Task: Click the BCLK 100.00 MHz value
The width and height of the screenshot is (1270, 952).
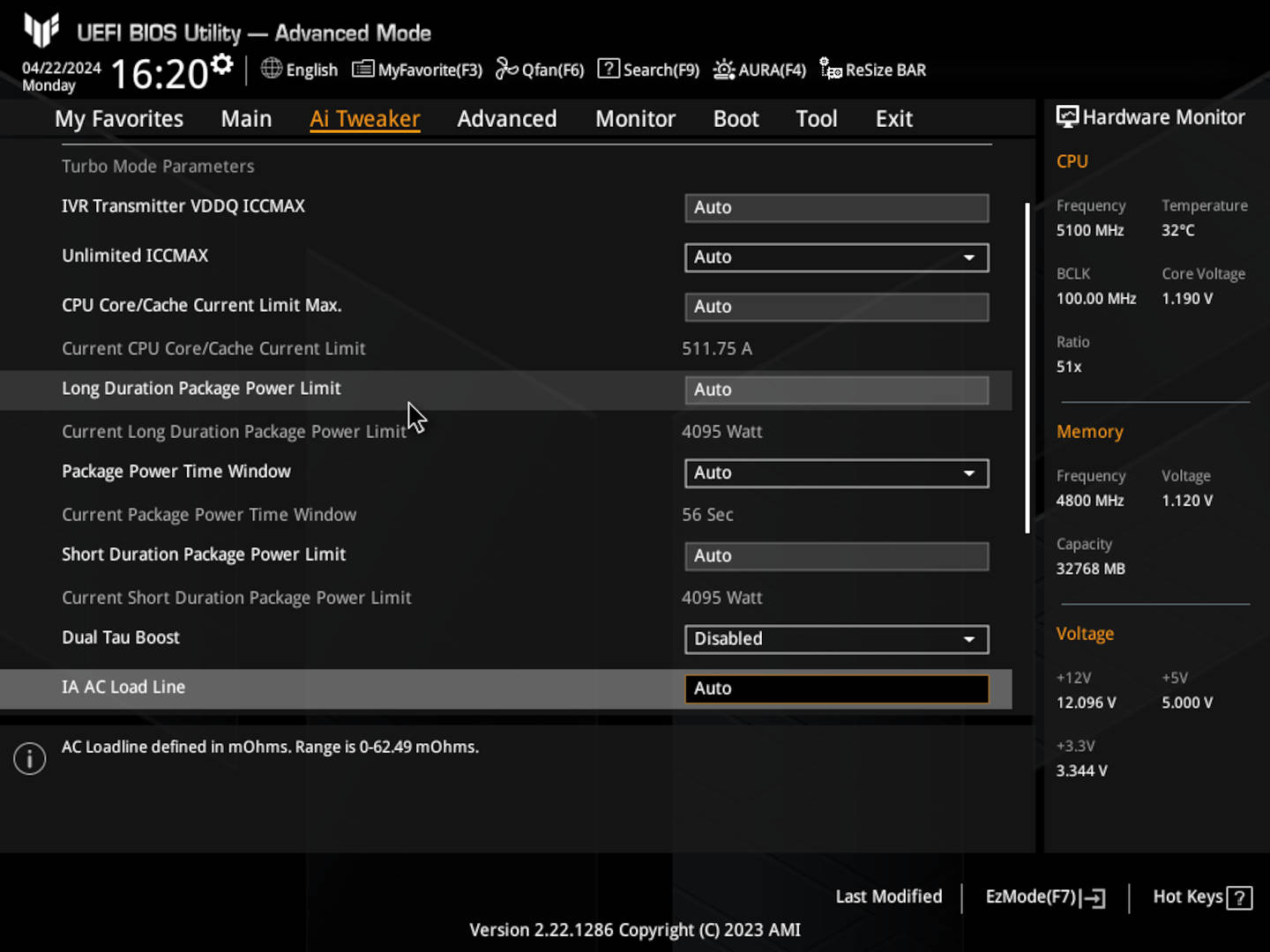Action: 1096,299
